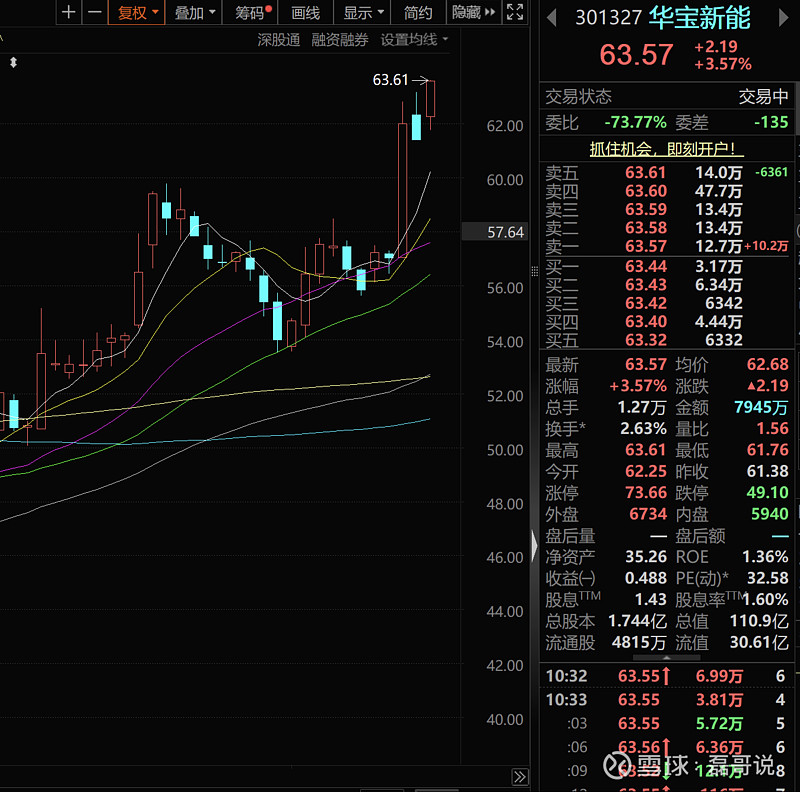Select the 卖三 price 63.59
Screen dimensions: 800x792
pyautogui.click(x=646, y=209)
